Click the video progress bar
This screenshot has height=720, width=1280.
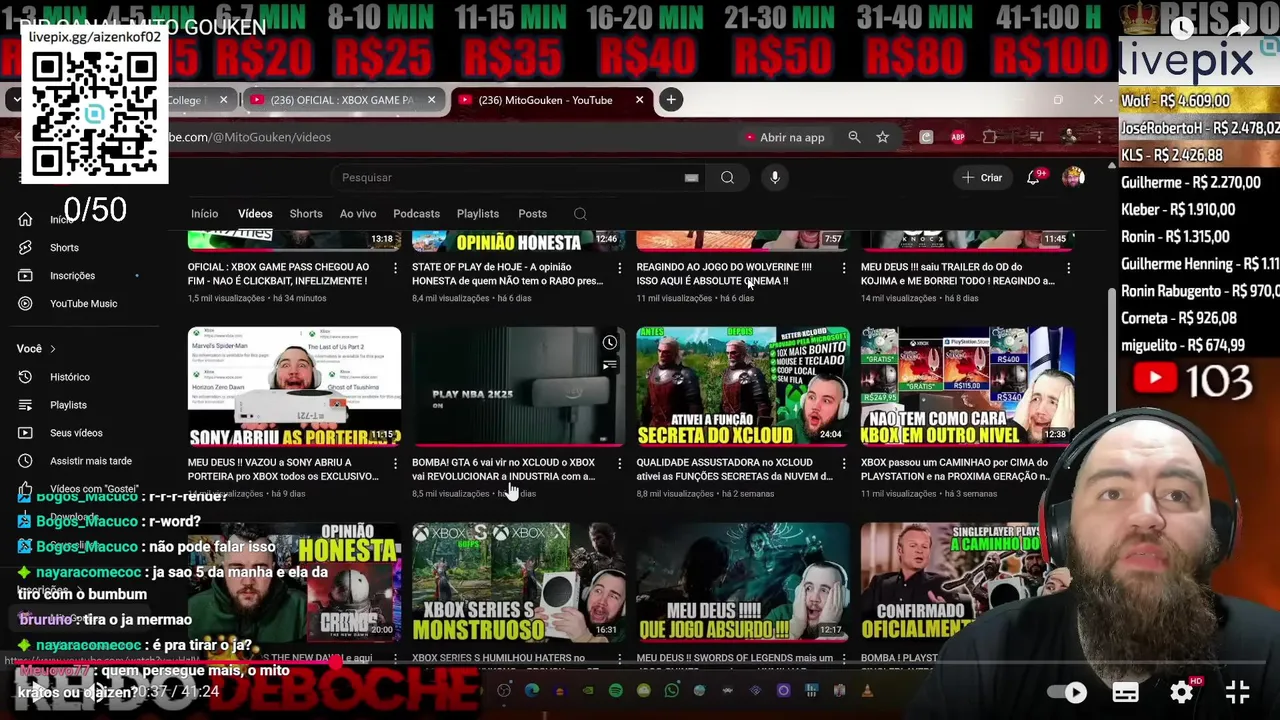[640, 663]
